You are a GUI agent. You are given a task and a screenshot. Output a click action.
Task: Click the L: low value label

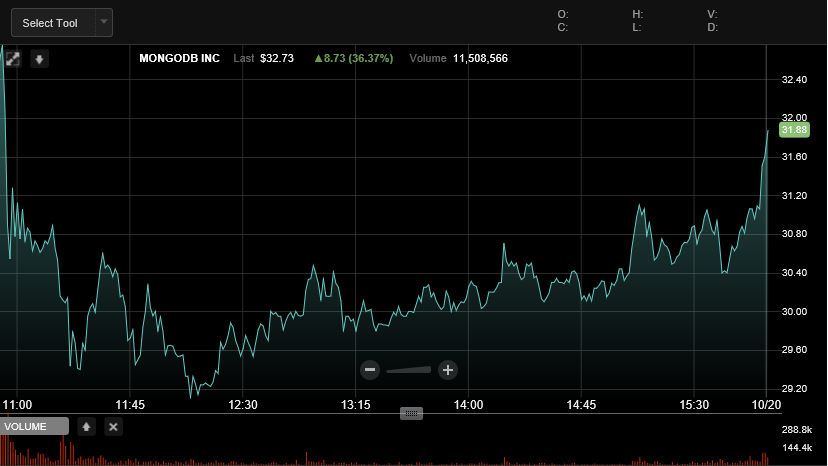click(x=636, y=27)
